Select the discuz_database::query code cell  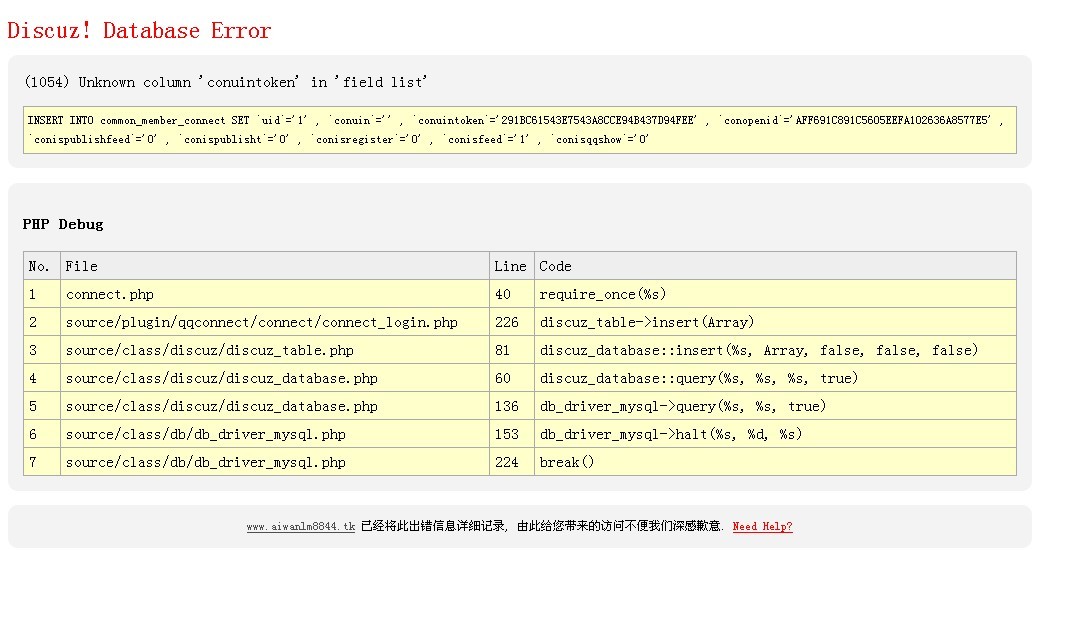(x=775, y=378)
